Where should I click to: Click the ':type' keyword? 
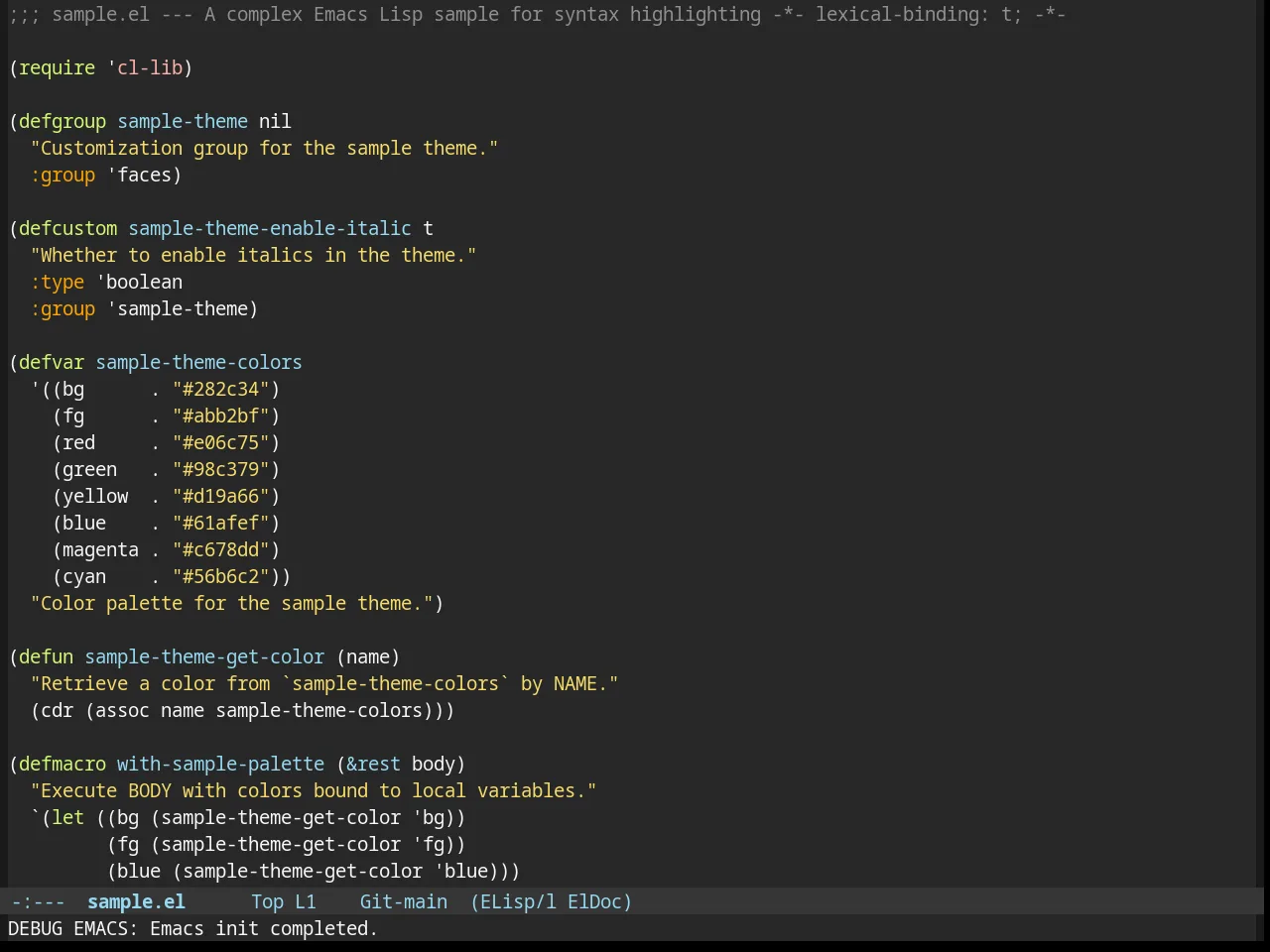57,282
